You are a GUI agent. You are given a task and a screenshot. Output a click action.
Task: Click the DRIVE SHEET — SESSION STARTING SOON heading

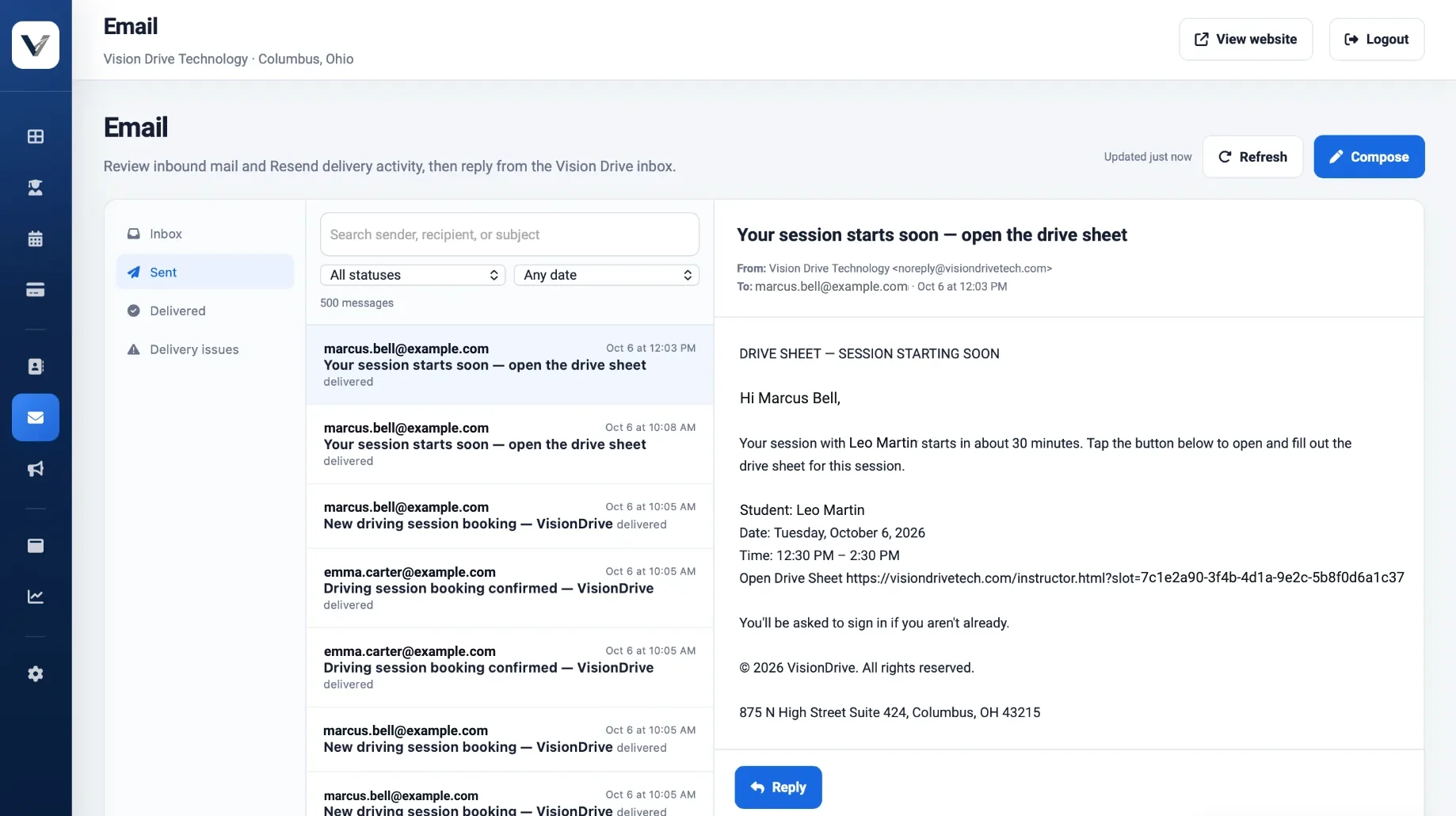point(869,354)
